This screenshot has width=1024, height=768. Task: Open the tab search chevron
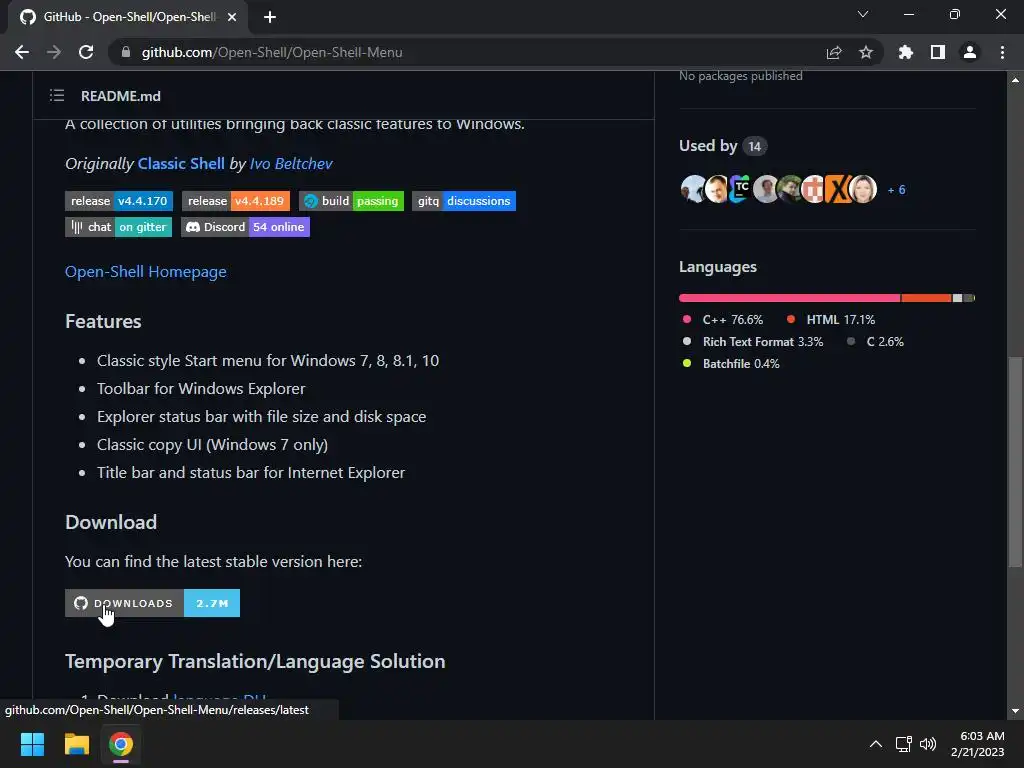coord(863,14)
